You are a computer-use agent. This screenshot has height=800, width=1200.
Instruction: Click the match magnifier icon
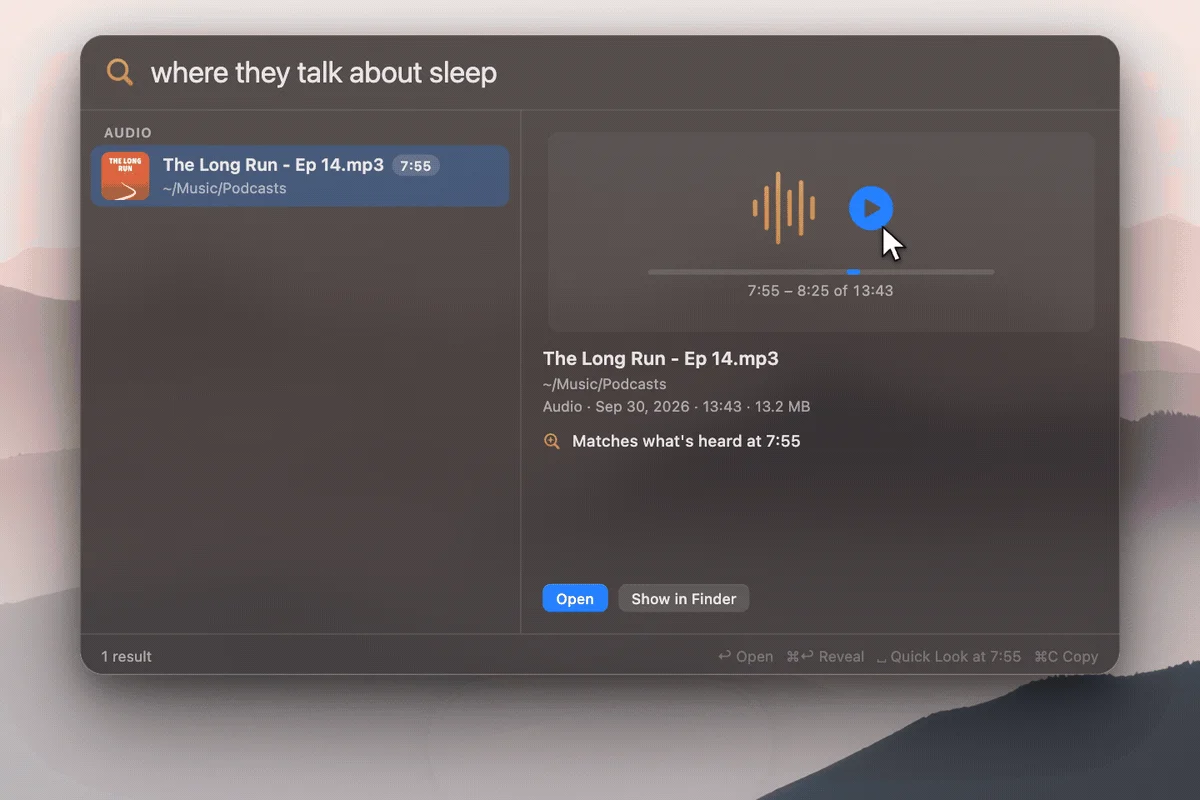(x=552, y=441)
